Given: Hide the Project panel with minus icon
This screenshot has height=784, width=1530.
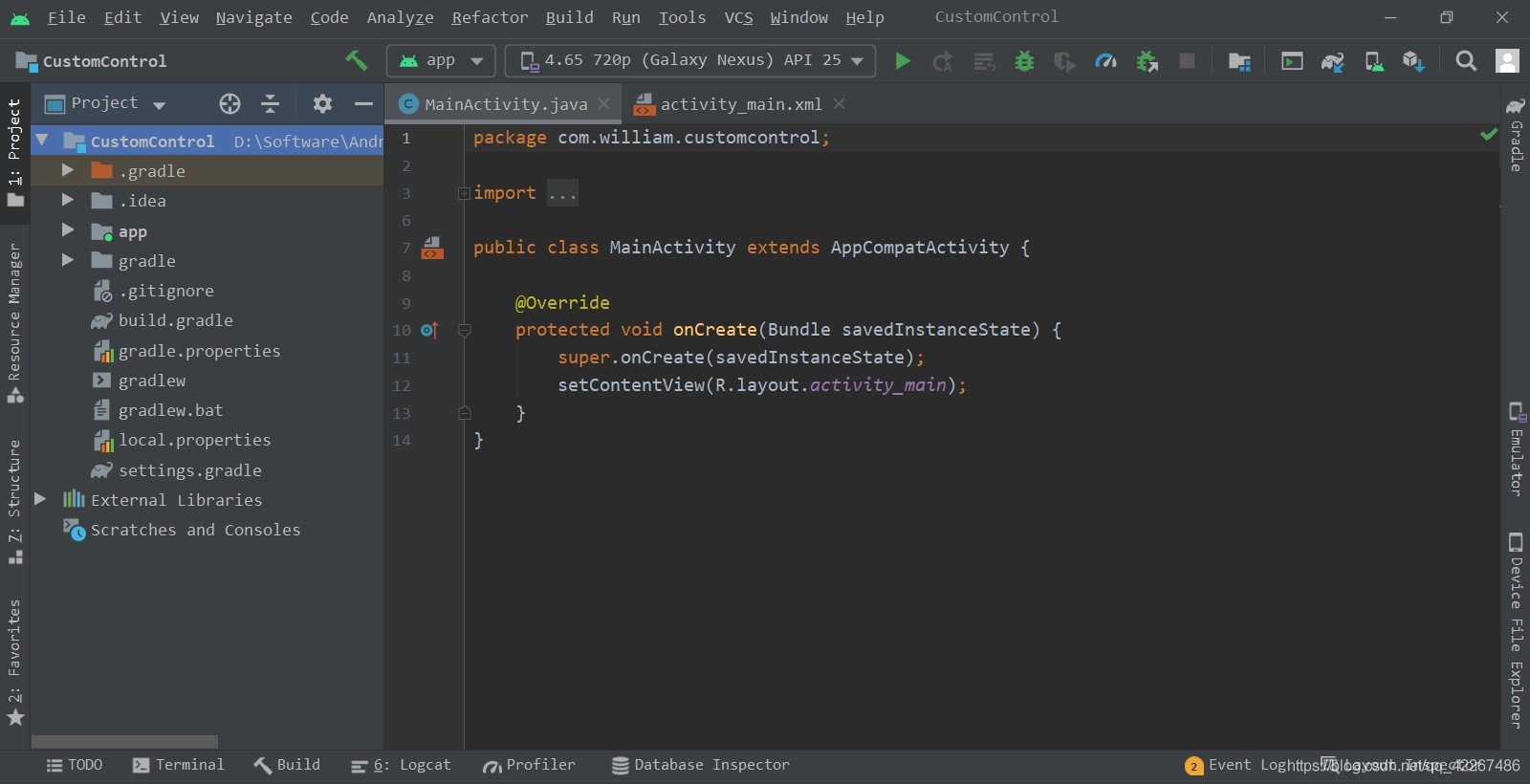Looking at the screenshot, I should pyautogui.click(x=363, y=103).
